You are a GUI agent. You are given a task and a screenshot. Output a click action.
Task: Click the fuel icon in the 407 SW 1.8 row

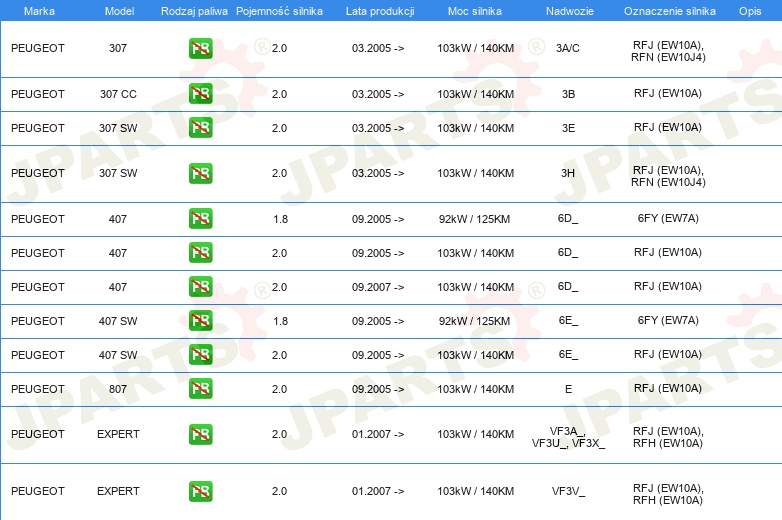coord(200,321)
